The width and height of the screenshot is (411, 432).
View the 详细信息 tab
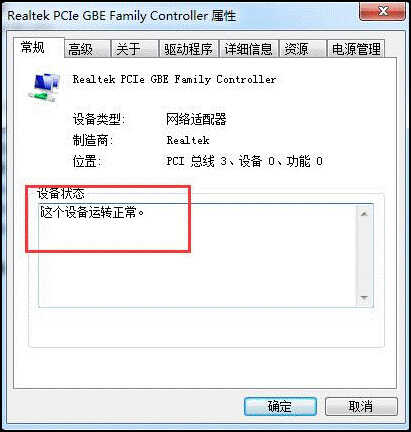(249, 49)
